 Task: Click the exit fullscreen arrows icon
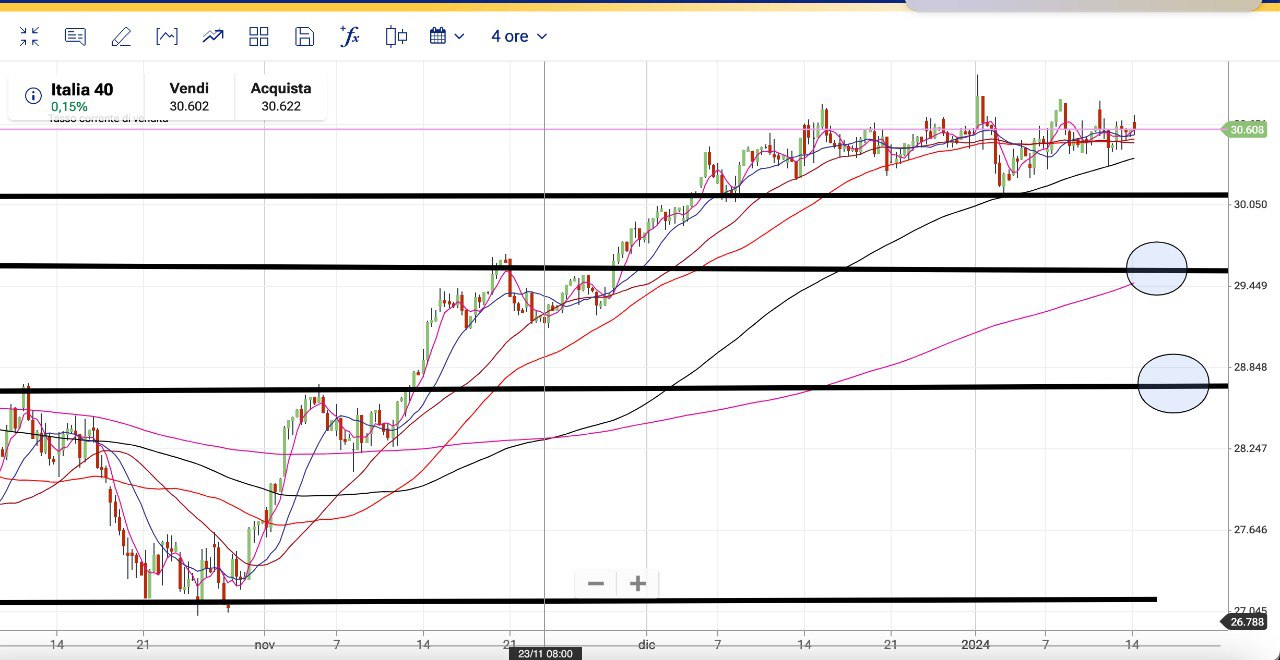30,37
